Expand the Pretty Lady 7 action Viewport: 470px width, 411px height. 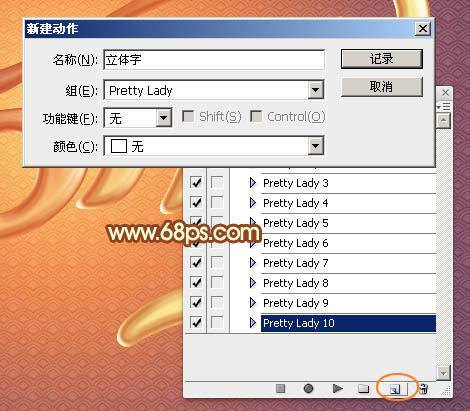[x=253, y=263]
